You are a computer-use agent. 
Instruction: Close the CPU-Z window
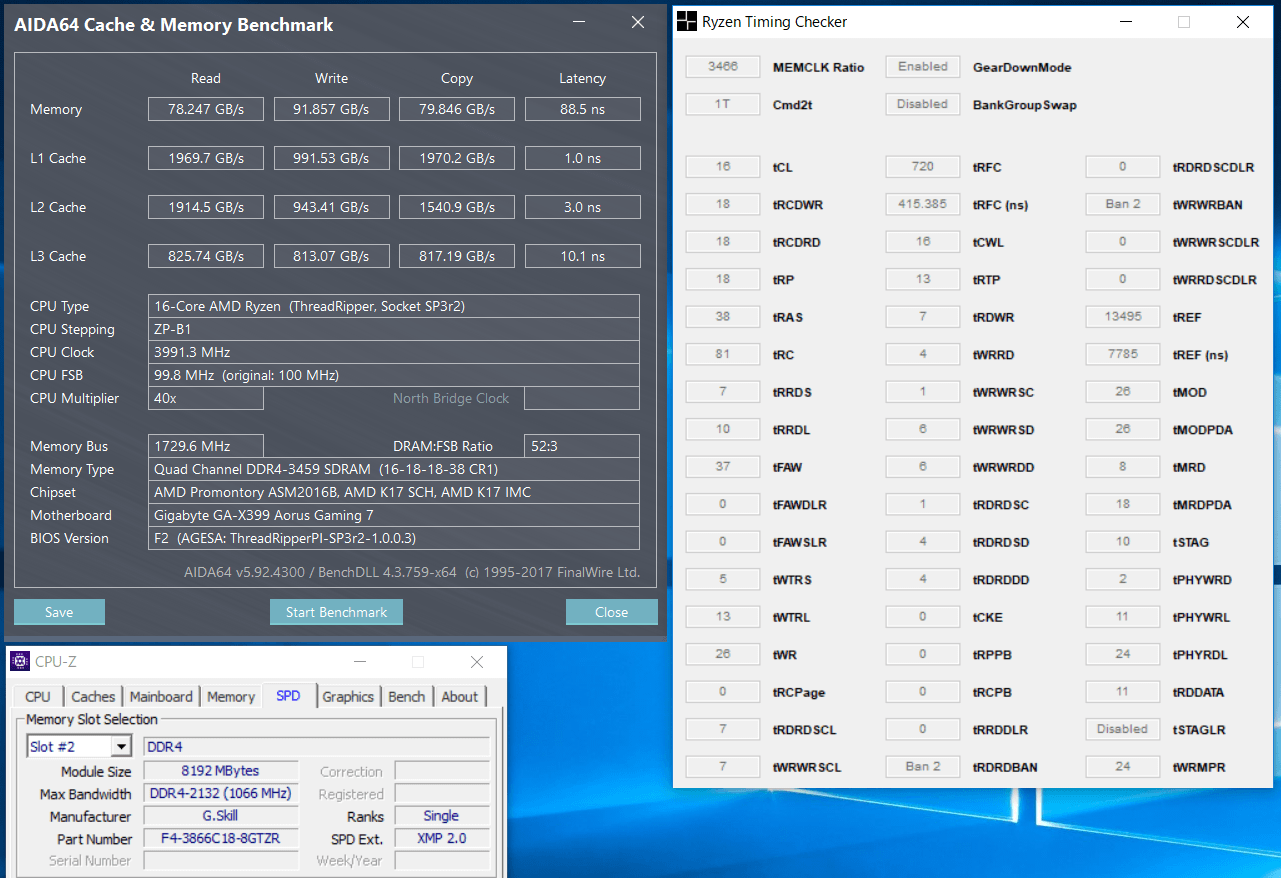(477, 662)
